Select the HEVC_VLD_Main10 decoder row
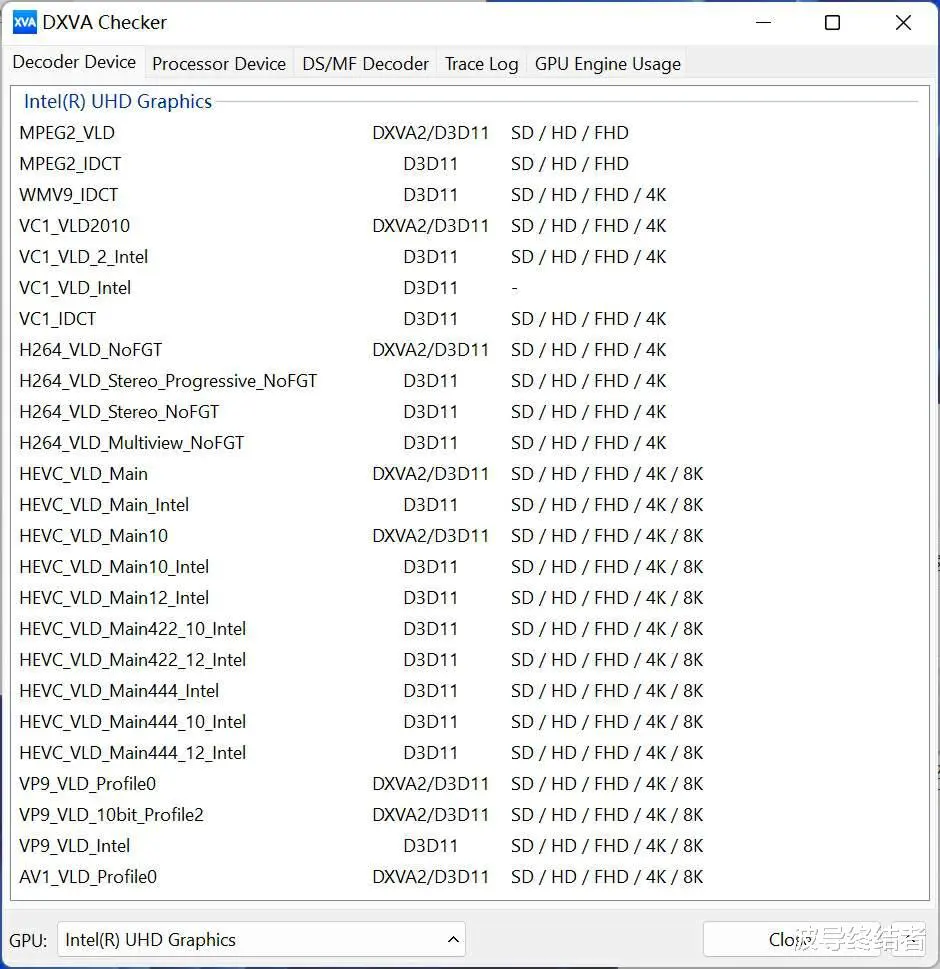This screenshot has width=940, height=969. (93, 536)
